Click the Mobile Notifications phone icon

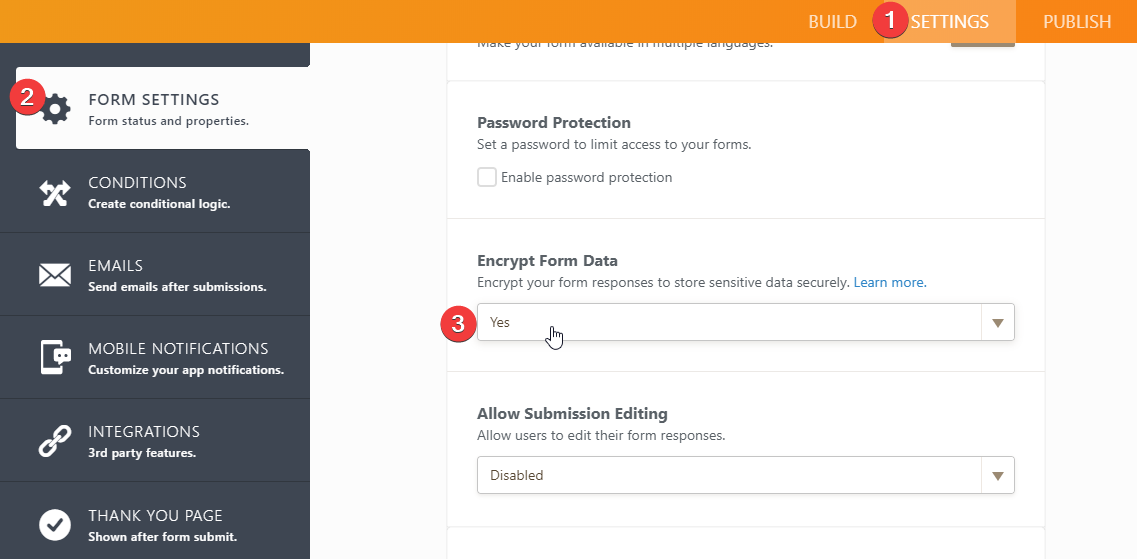[x=54, y=358]
